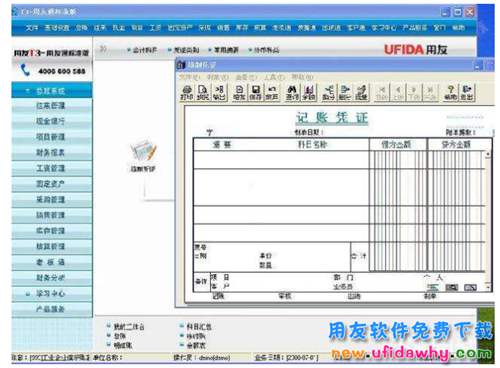Click the first 借方金额 cell in voucher

[398, 160]
